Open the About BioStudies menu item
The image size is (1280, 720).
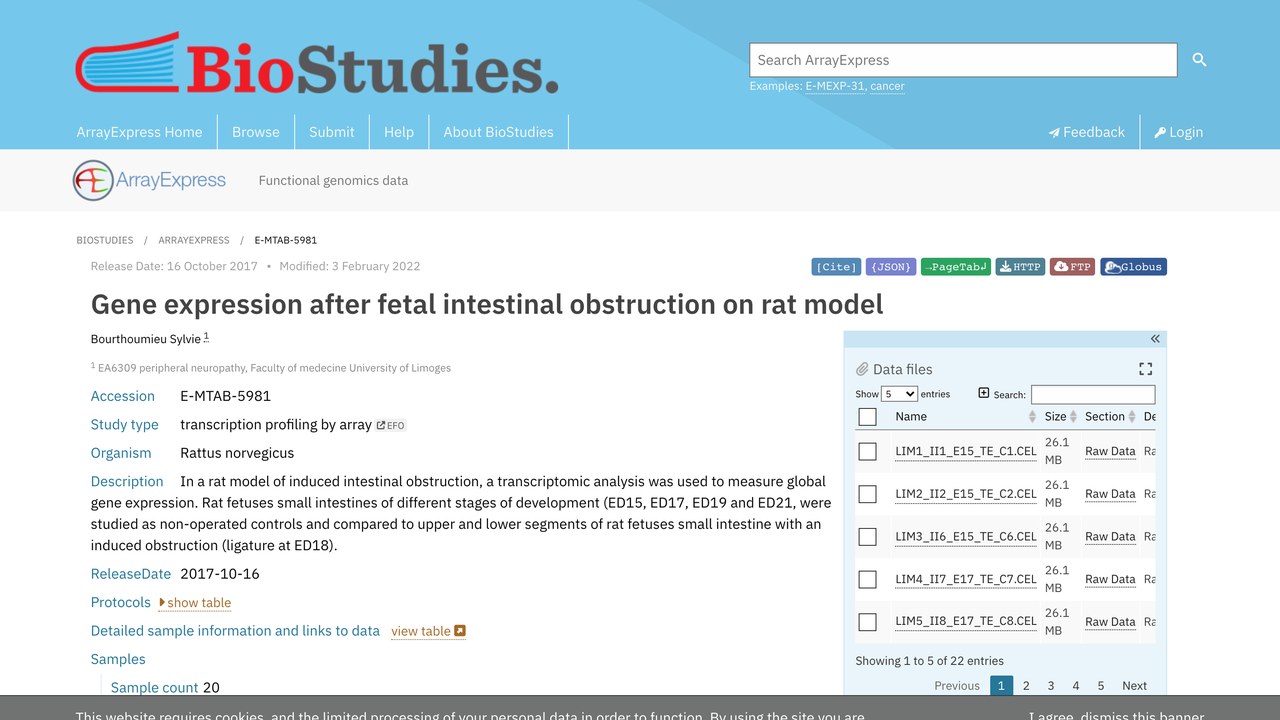498,132
